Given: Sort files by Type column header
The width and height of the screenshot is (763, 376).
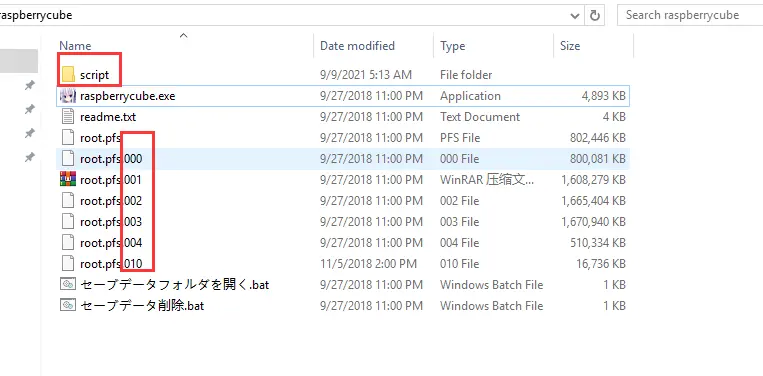Looking at the screenshot, I should click(x=453, y=46).
